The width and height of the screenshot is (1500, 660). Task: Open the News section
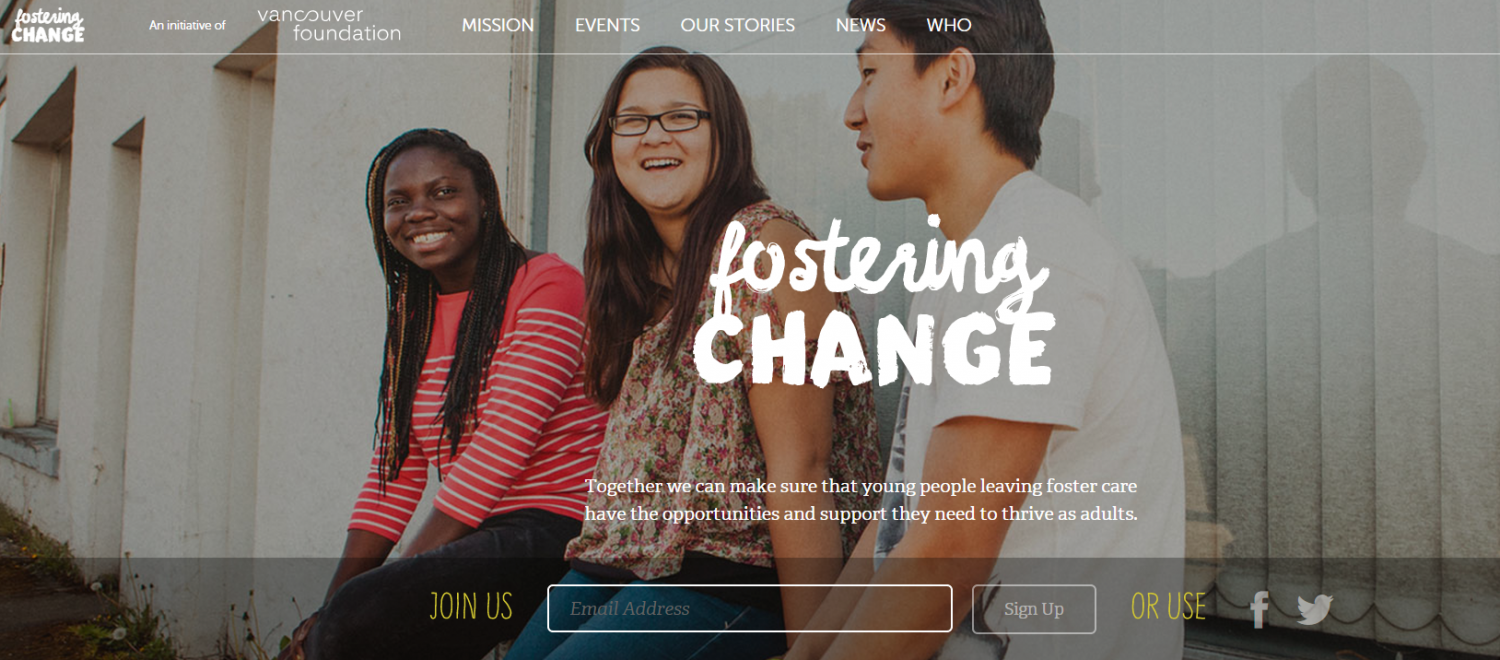(861, 25)
